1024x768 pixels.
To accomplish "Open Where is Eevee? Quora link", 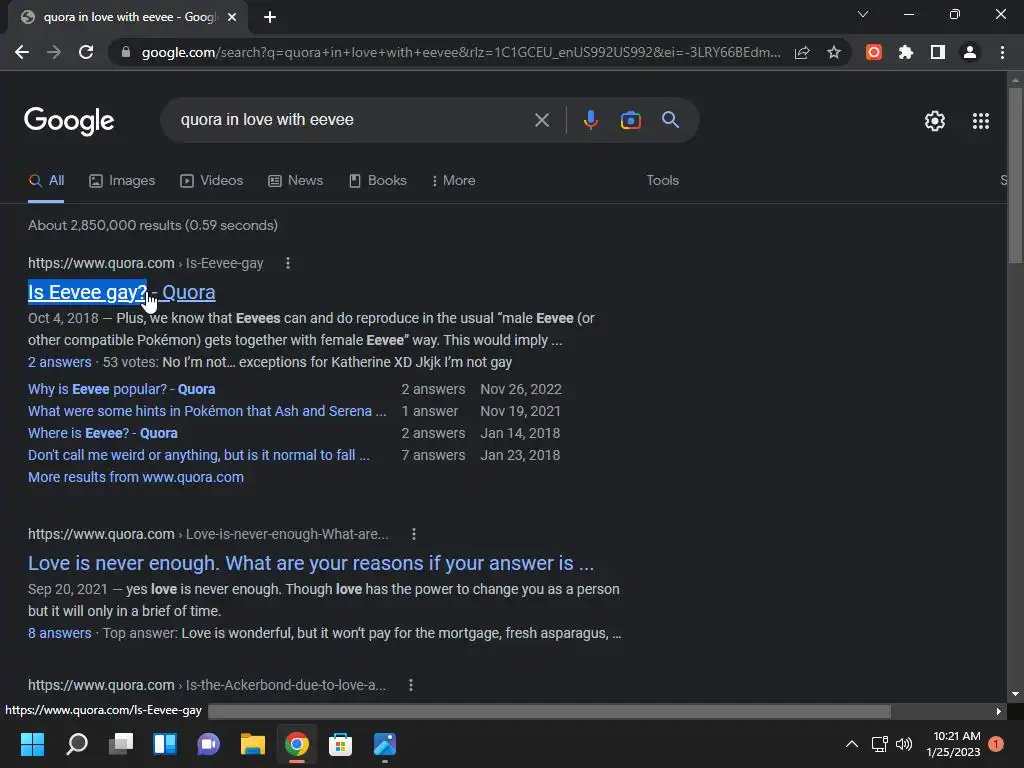I will [103, 434].
